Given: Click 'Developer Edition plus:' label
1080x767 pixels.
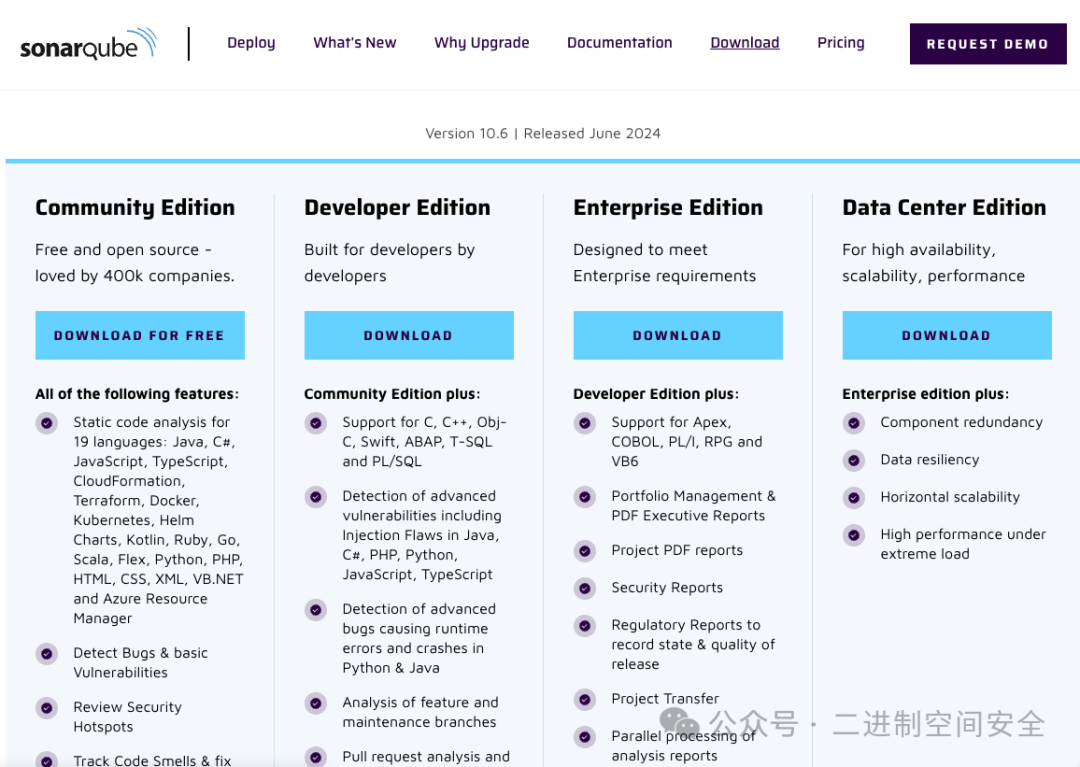Looking at the screenshot, I should pyautogui.click(x=656, y=394).
